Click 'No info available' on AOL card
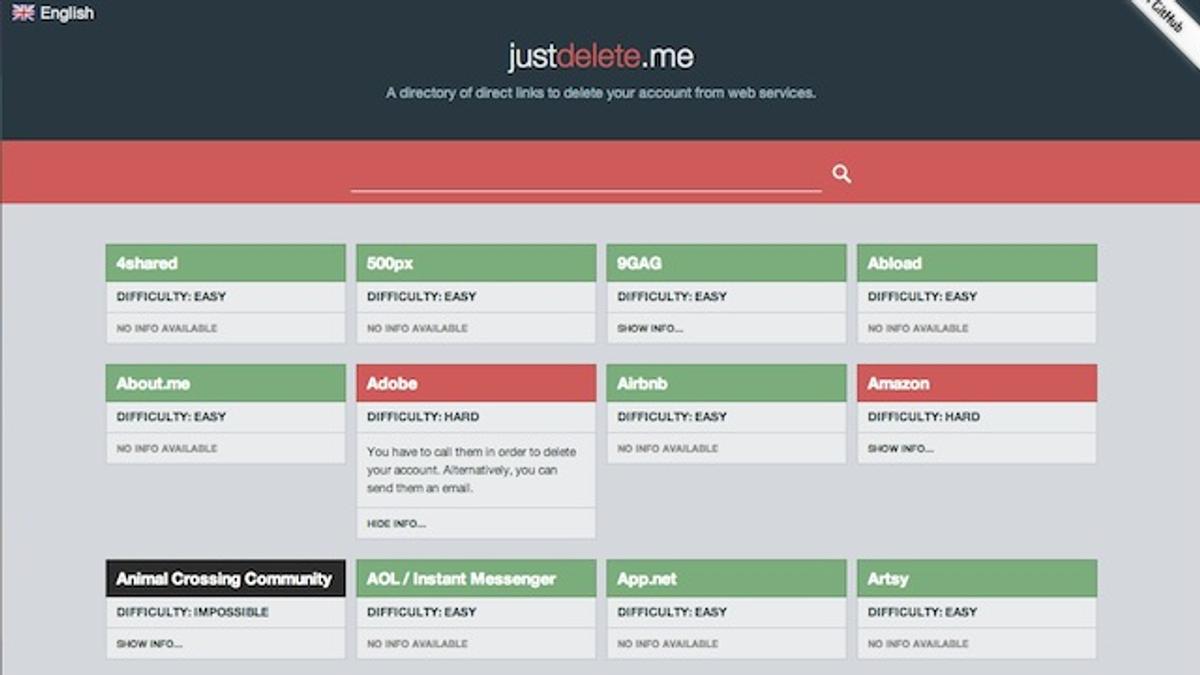Image resolution: width=1200 pixels, height=675 pixels. [x=417, y=643]
